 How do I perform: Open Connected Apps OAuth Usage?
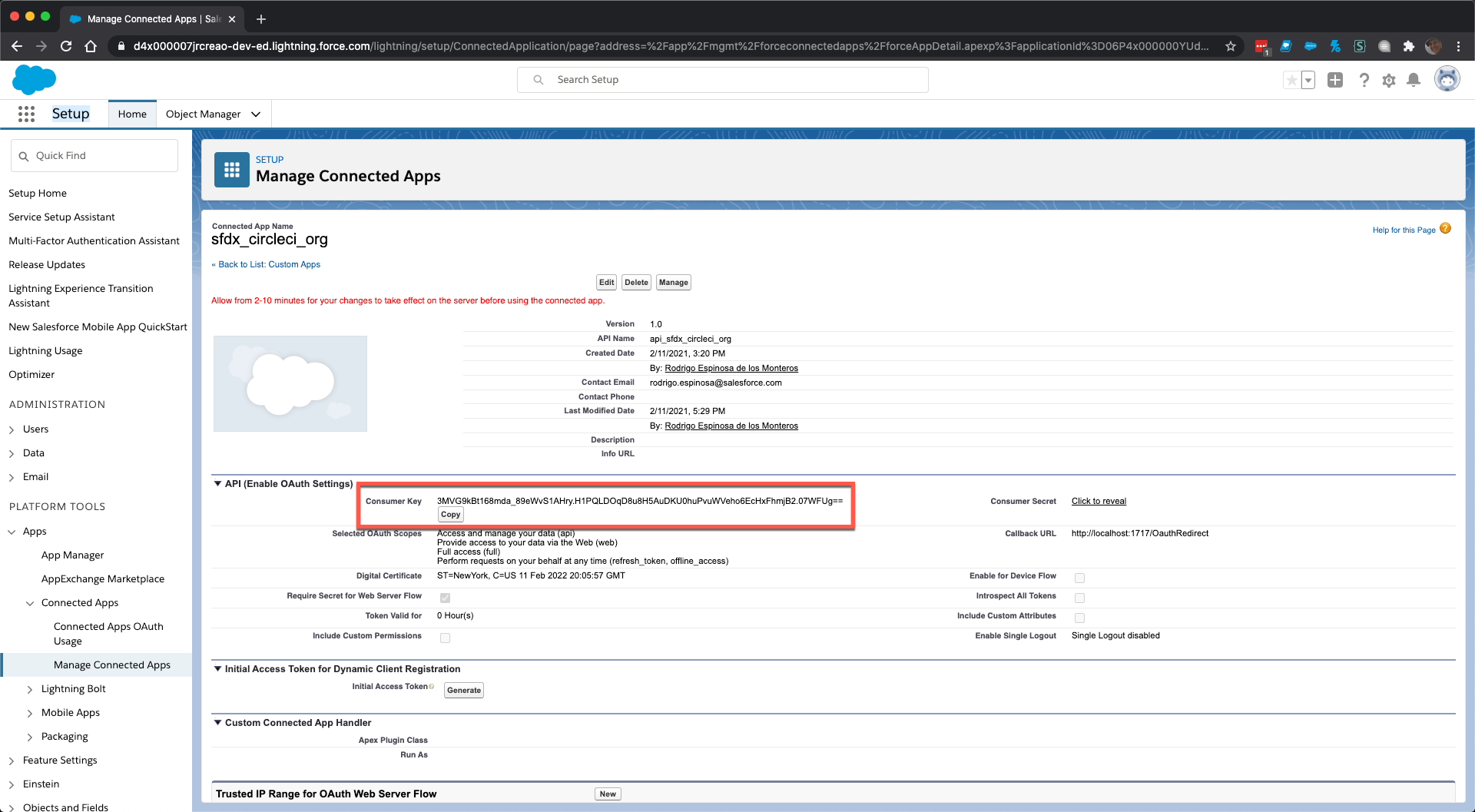point(108,634)
